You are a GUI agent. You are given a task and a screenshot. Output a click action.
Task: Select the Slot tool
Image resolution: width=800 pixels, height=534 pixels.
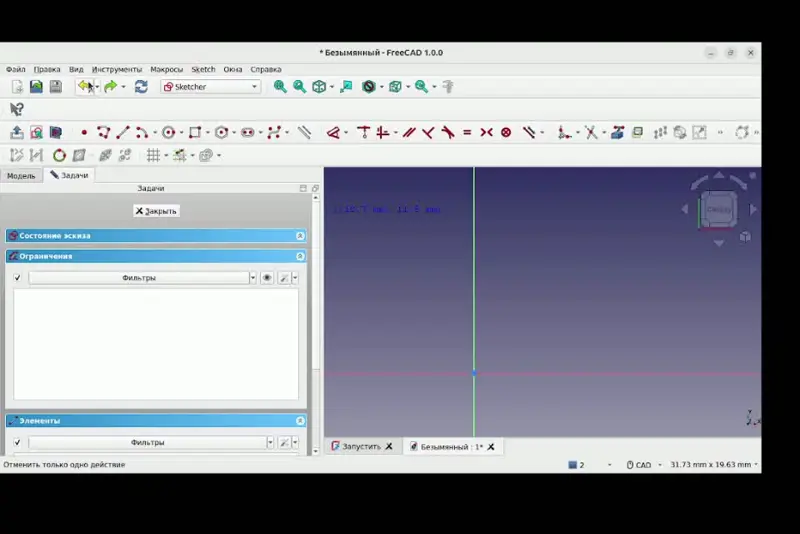click(x=248, y=133)
